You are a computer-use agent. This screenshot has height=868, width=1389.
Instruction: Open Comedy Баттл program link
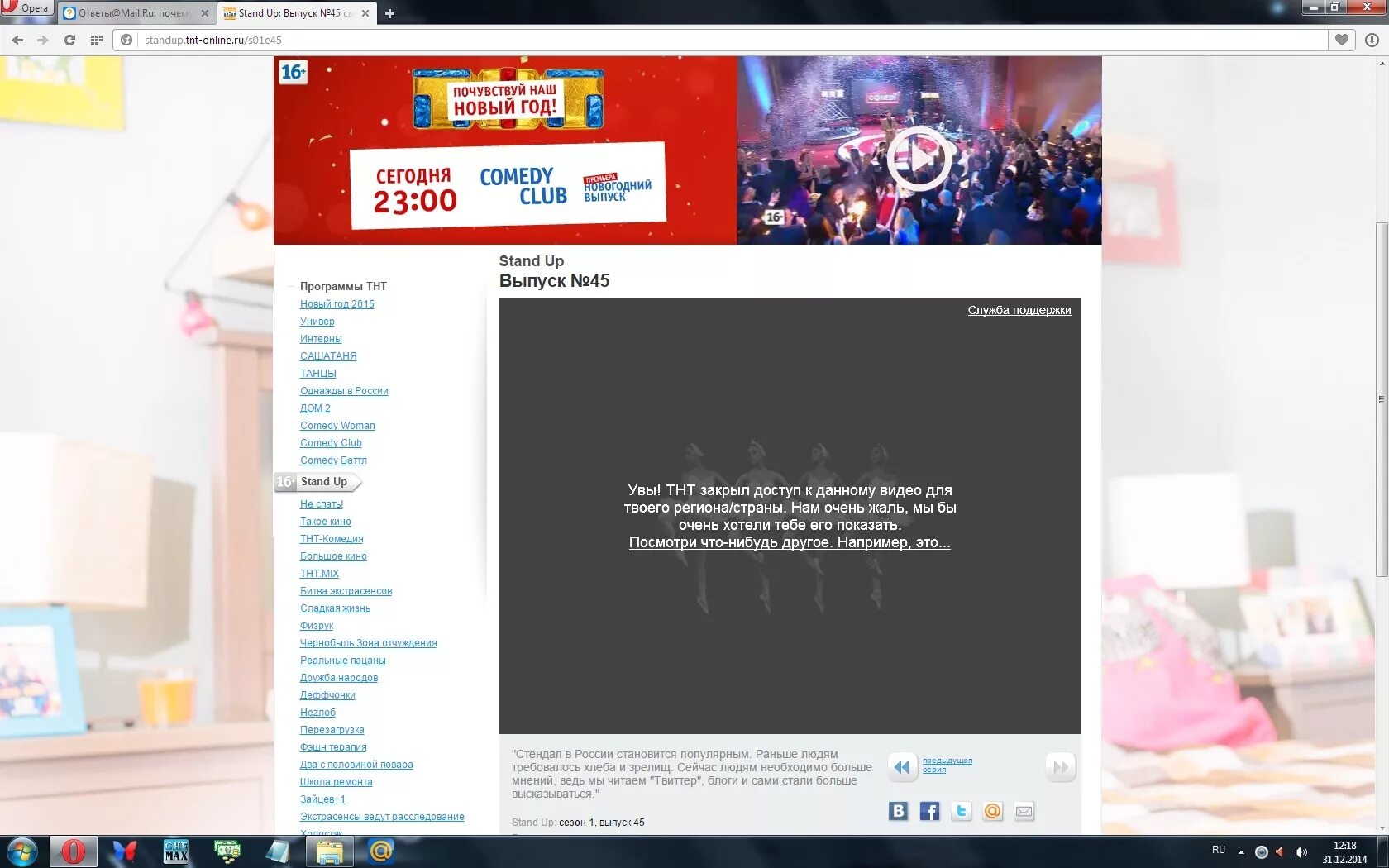click(333, 460)
